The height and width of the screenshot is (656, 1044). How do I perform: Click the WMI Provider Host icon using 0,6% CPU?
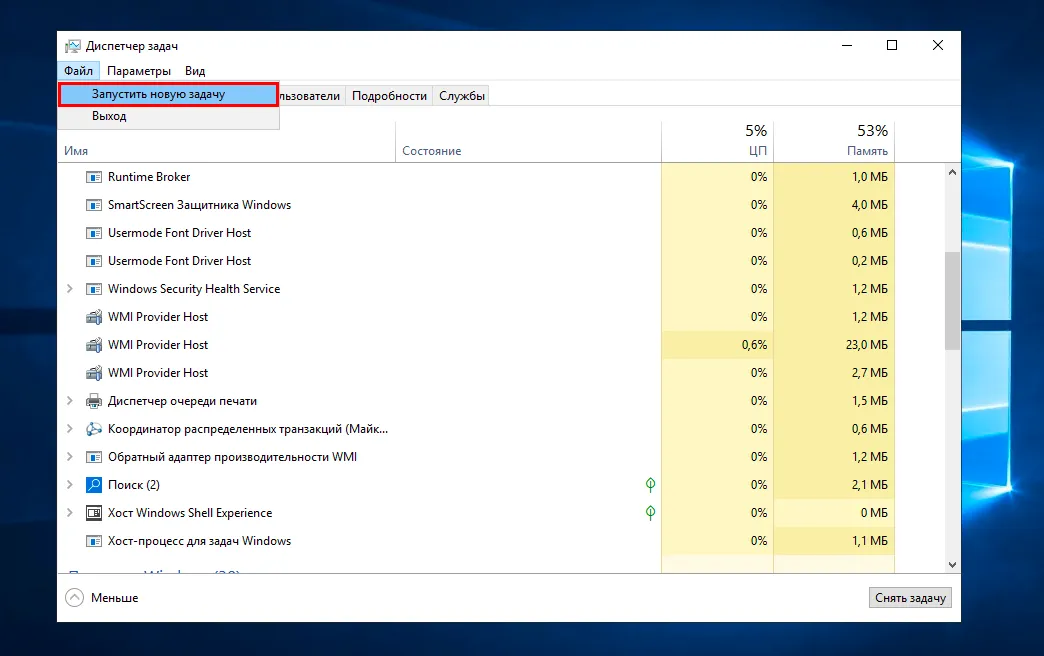pos(94,345)
